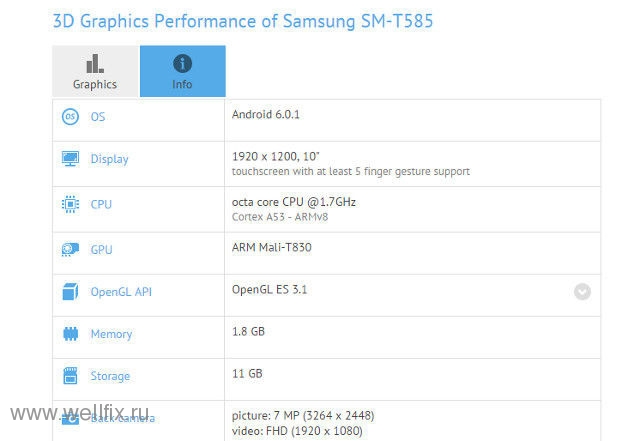Open the Display label link
Image resolution: width=640 pixels, height=441 pixels.
click(109, 159)
